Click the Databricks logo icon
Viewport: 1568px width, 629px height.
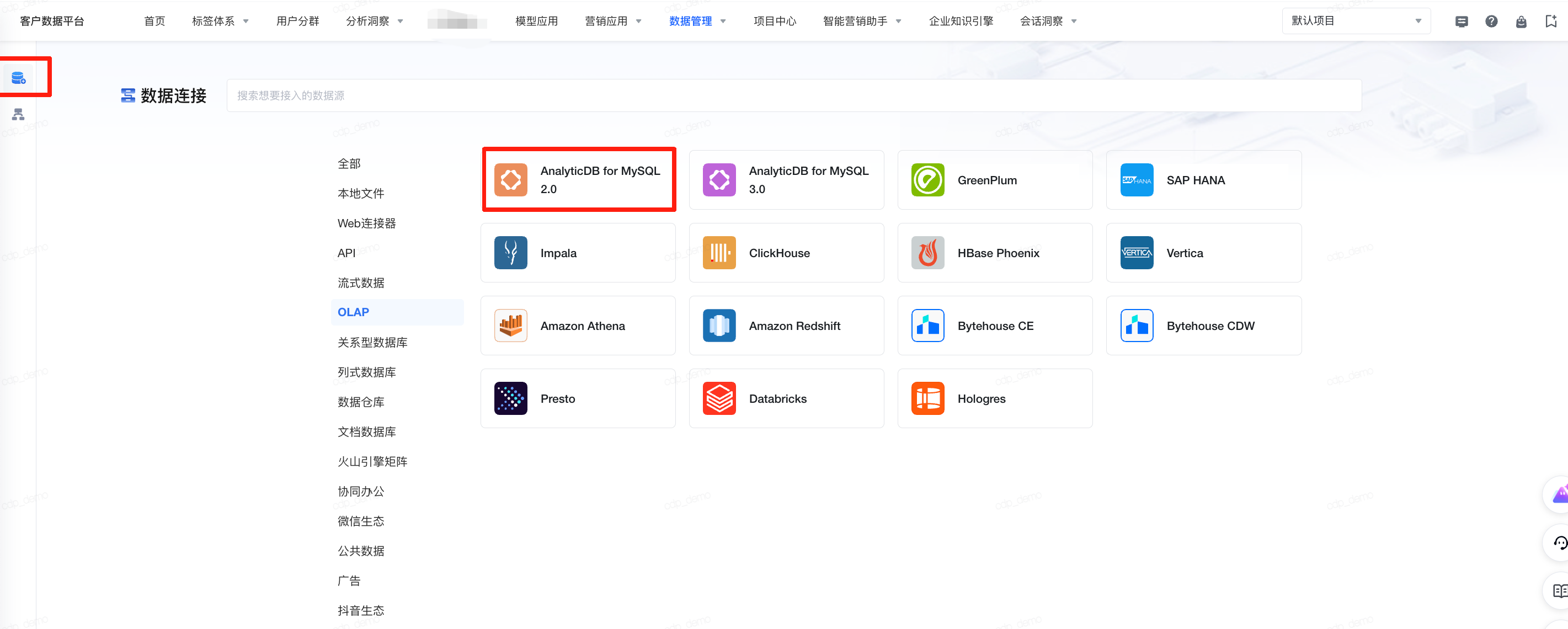tap(719, 398)
